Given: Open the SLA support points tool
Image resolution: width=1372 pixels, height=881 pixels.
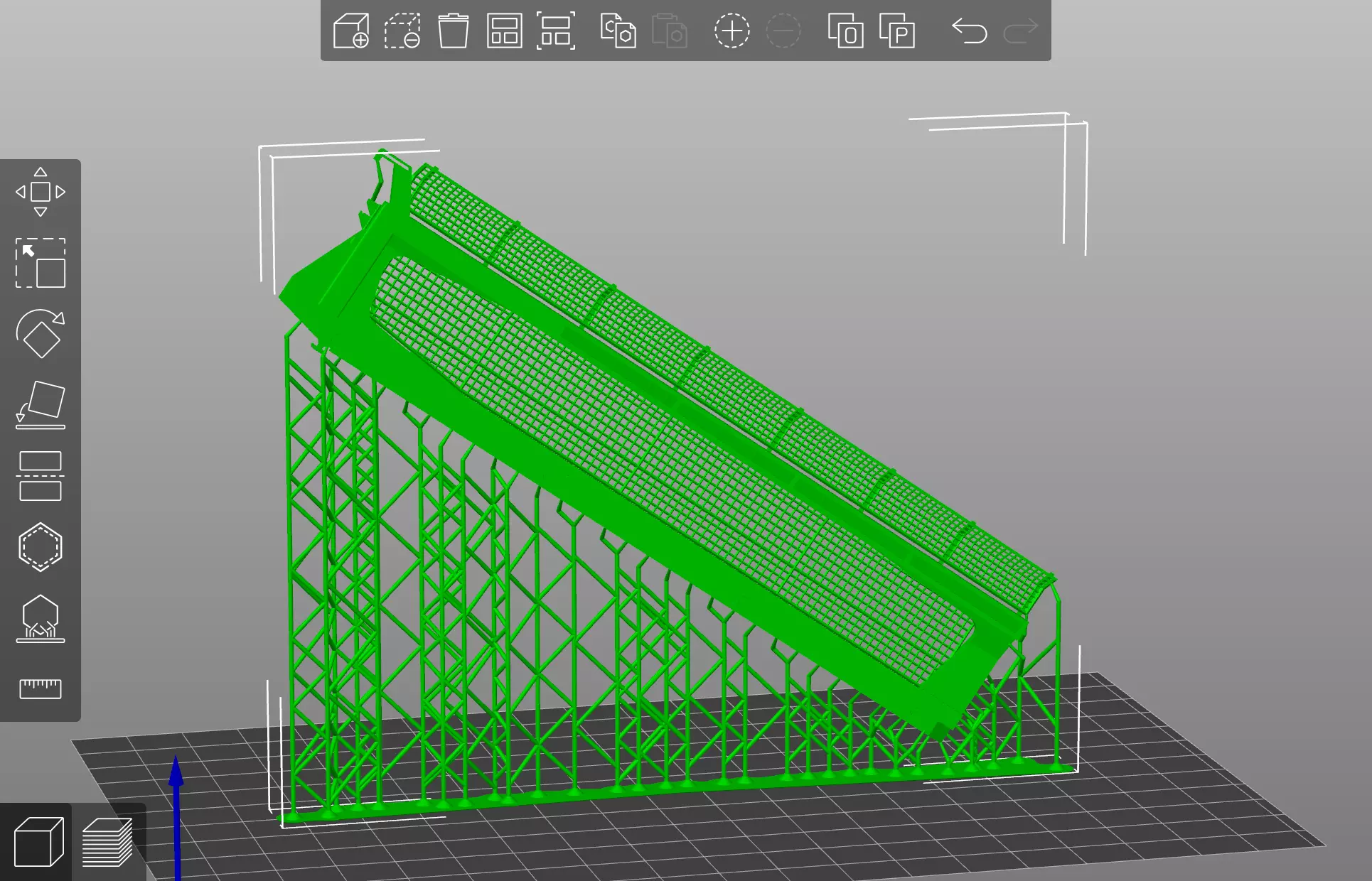Looking at the screenshot, I should 41,618.
